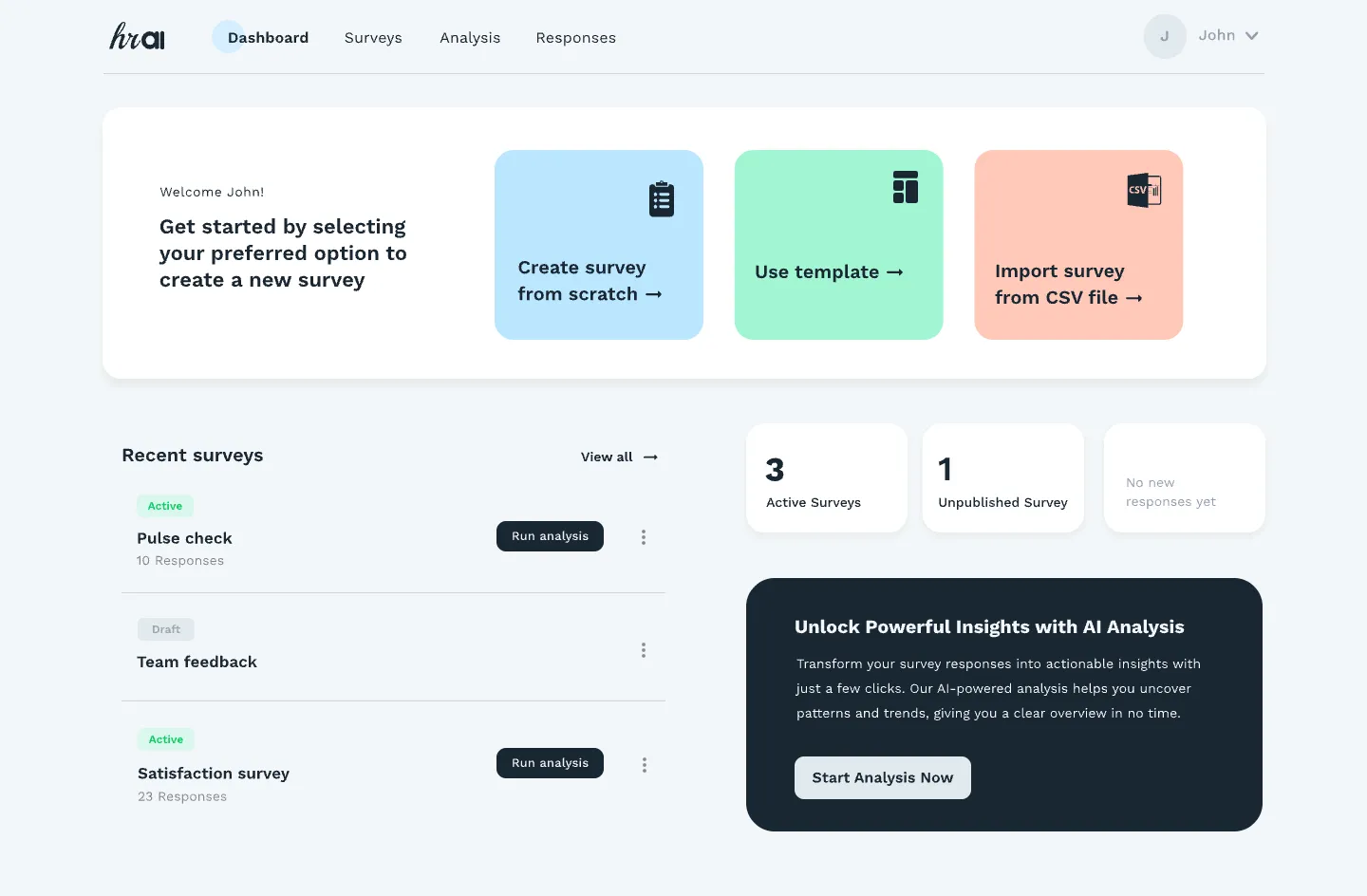Click John's avatar circle
1367x896 pixels.
[1165, 37]
